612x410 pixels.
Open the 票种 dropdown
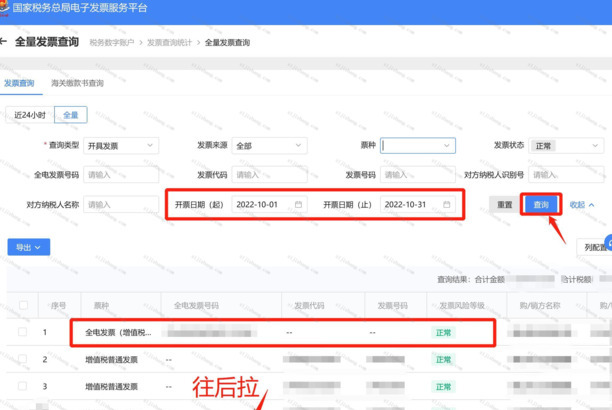pos(417,146)
